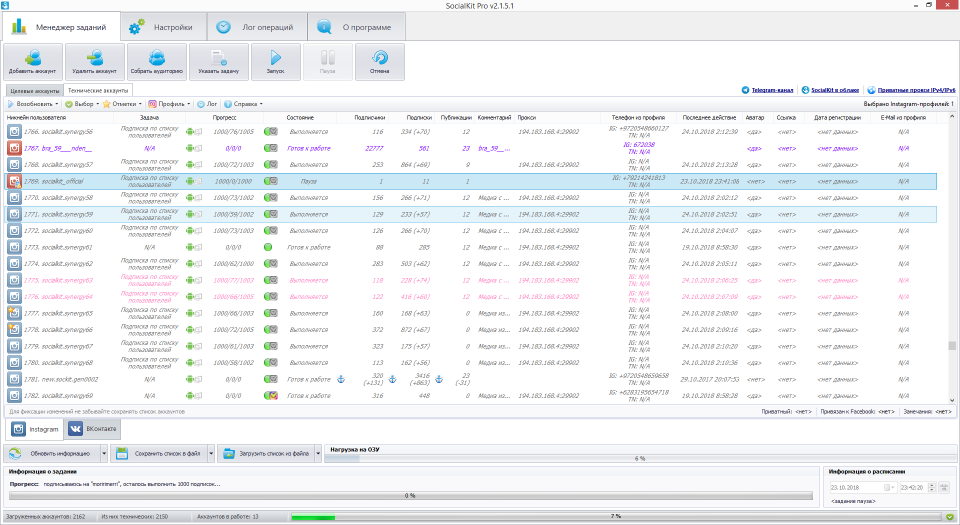This screenshot has height=525, width=960.
Task: Expand arrow next to Обновить информацию
Action: 104,453
